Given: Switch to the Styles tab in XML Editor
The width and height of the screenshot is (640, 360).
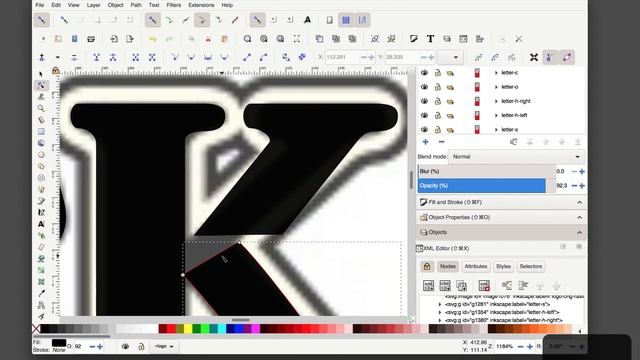Looking at the screenshot, I should click(503, 267).
